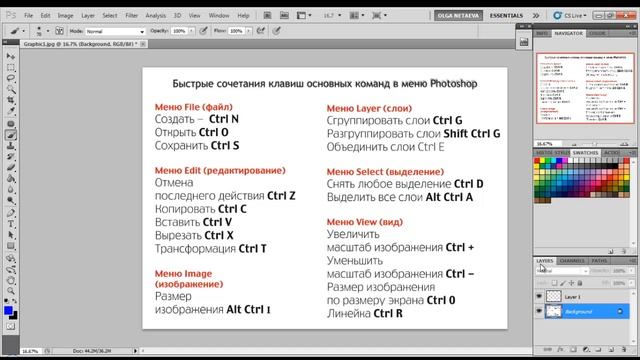Select the History Brush tool
This screenshot has height=360, width=640.
(11, 157)
